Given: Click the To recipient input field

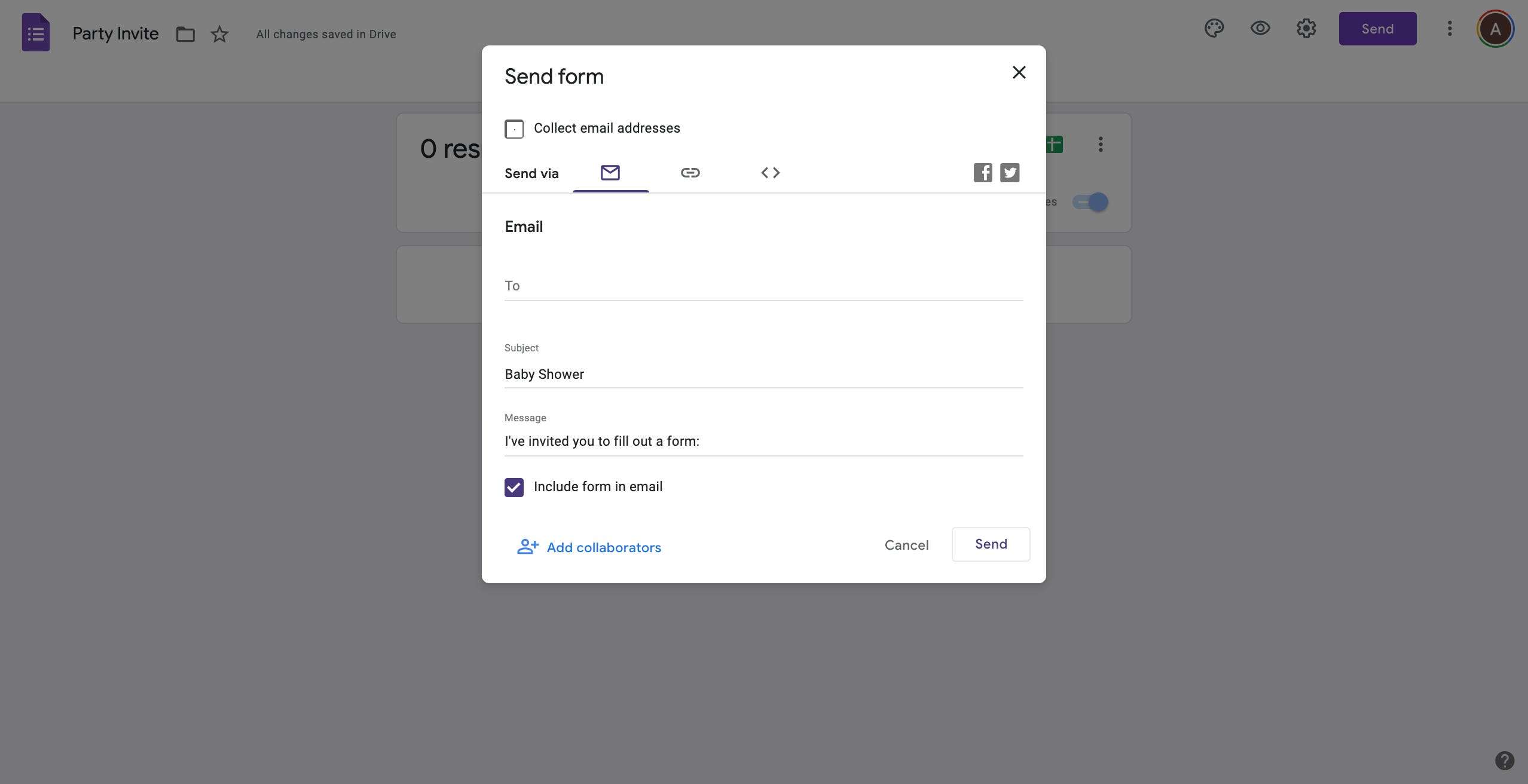Looking at the screenshot, I should 764,285.
